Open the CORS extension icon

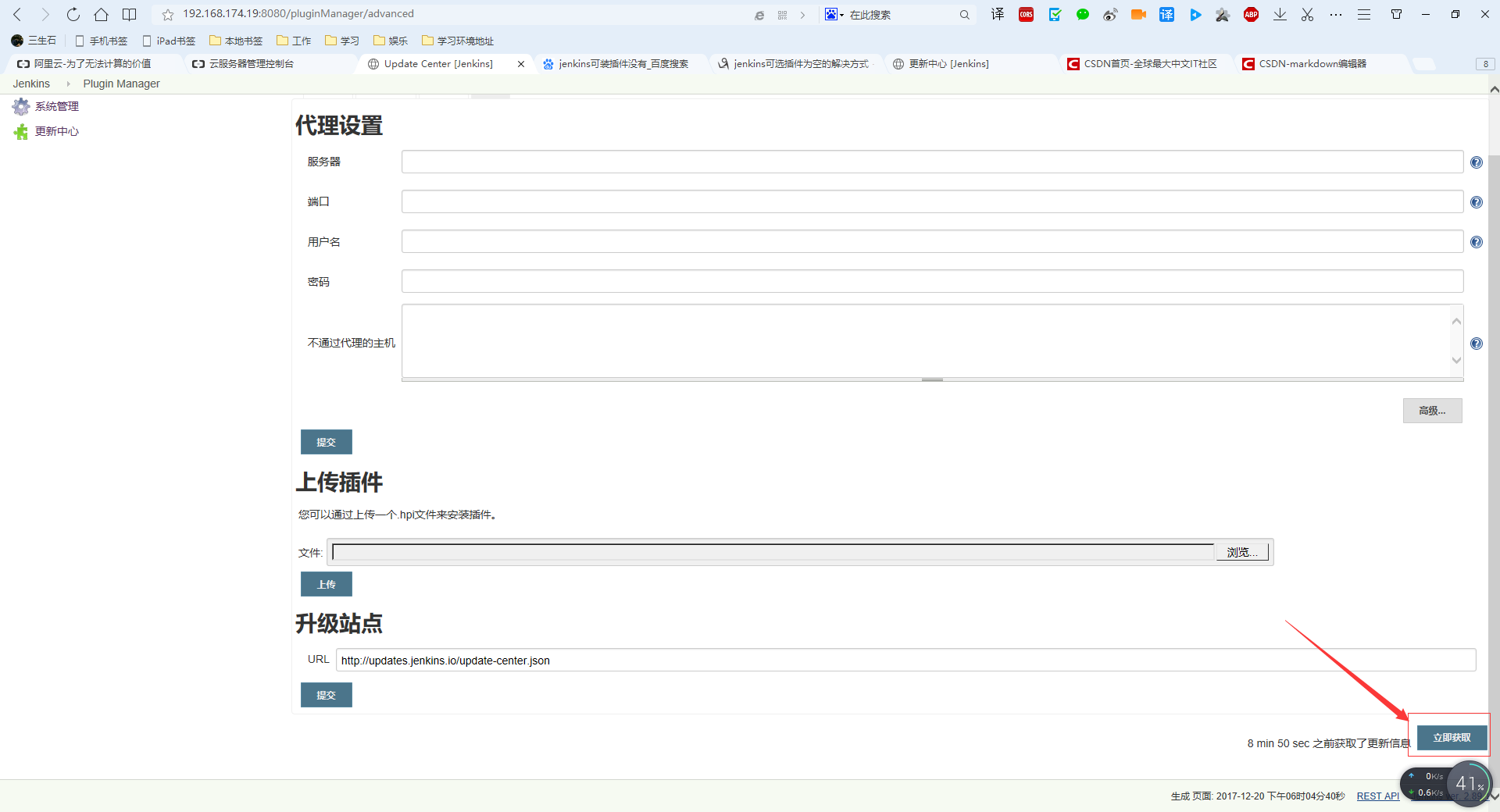click(x=1026, y=14)
